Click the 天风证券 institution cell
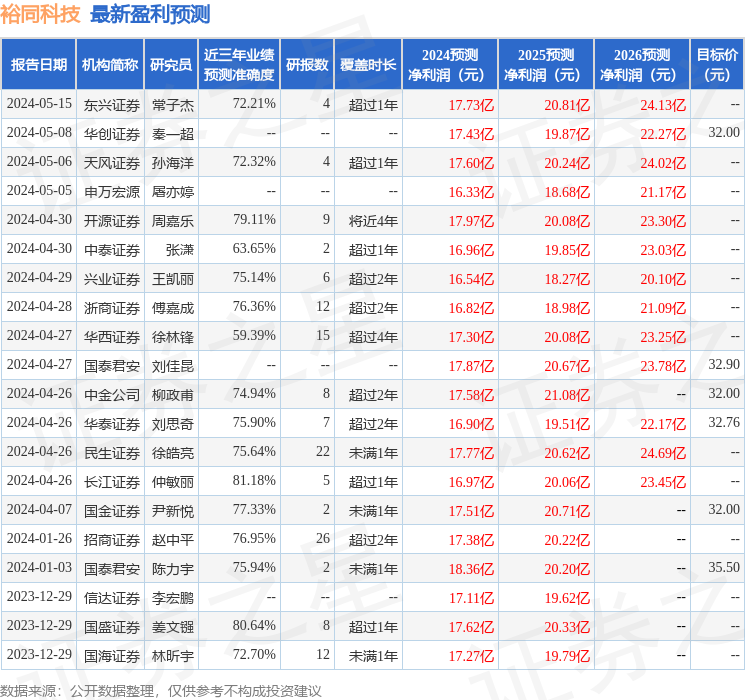The height and width of the screenshot is (700, 745). click(x=112, y=163)
